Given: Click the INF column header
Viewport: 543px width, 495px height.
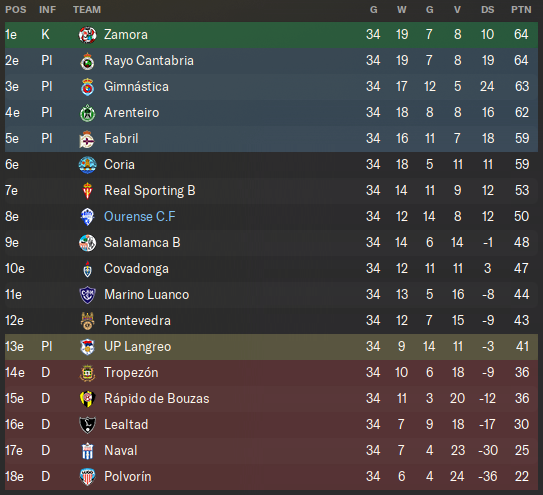Looking at the screenshot, I should [47, 10].
